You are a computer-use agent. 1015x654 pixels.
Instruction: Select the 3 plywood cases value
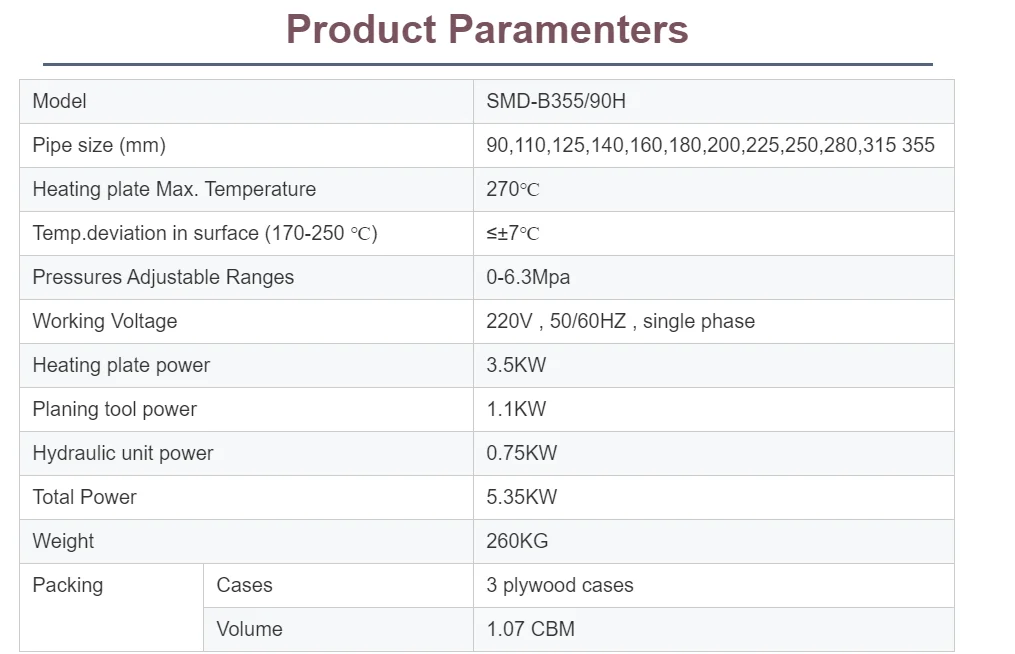[559, 585]
